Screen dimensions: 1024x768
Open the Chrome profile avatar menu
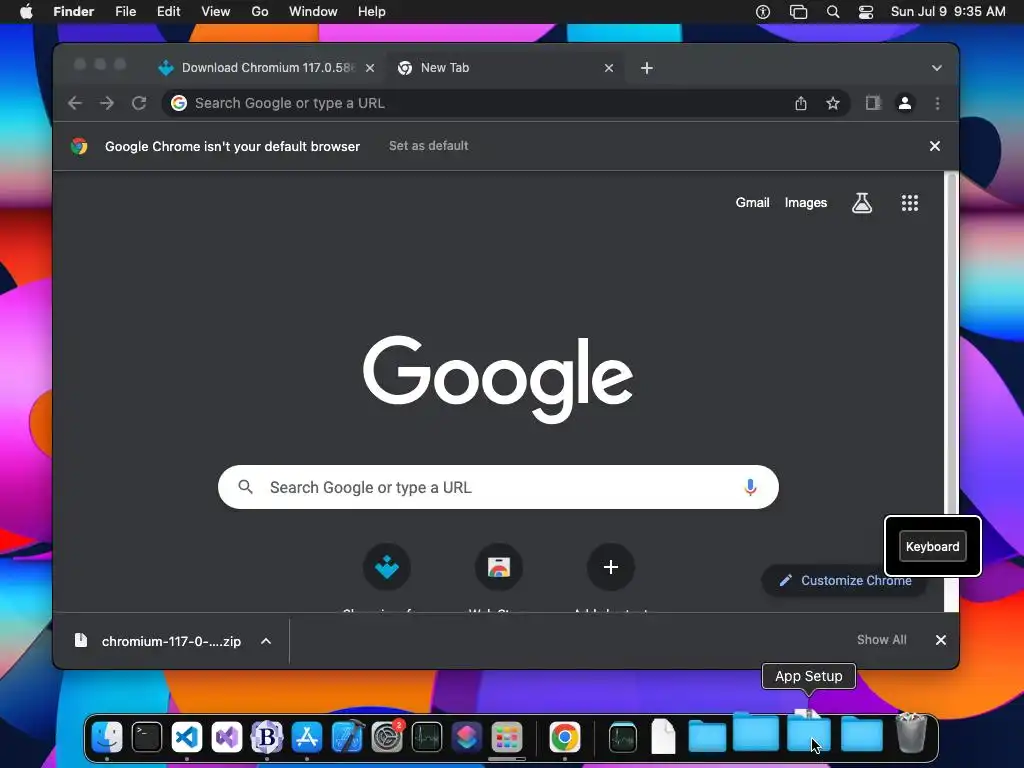[x=905, y=103]
